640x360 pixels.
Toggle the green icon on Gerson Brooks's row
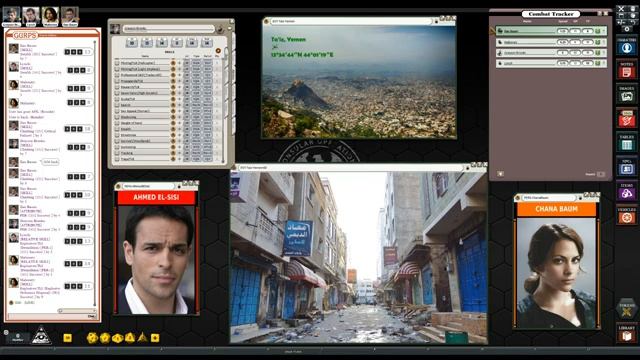598,53
